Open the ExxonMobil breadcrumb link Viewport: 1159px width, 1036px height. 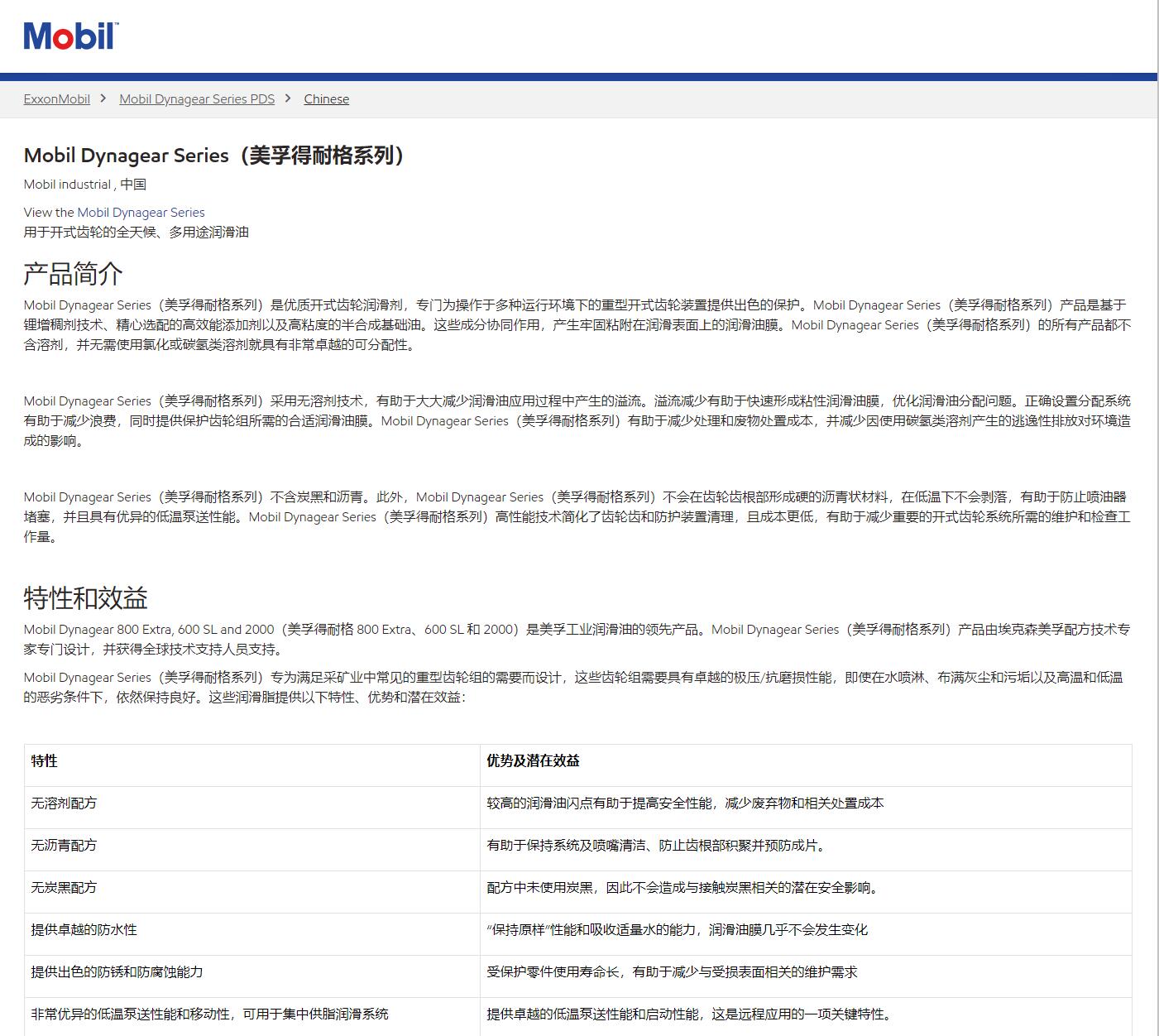click(x=57, y=98)
